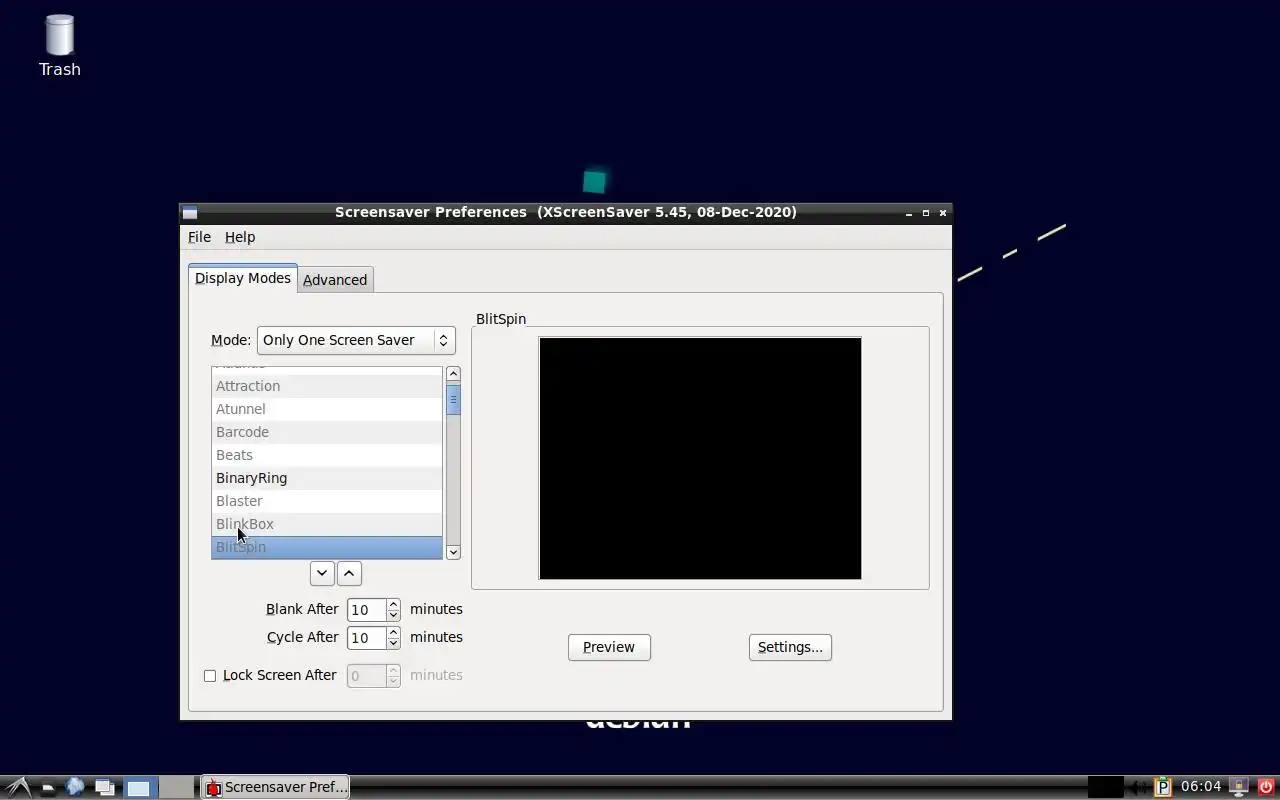The height and width of the screenshot is (800, 1280).
Task: Open the clipboard manager tray icon
Action: [1162, 787]
